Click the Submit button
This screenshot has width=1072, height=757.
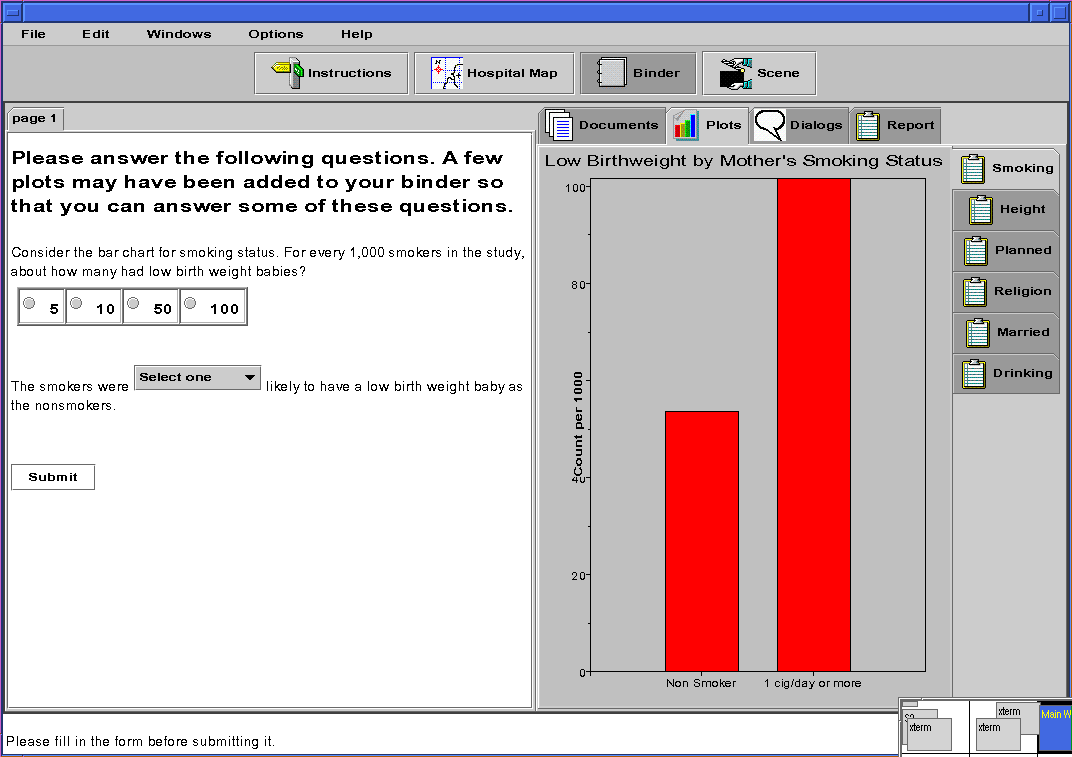53,477
